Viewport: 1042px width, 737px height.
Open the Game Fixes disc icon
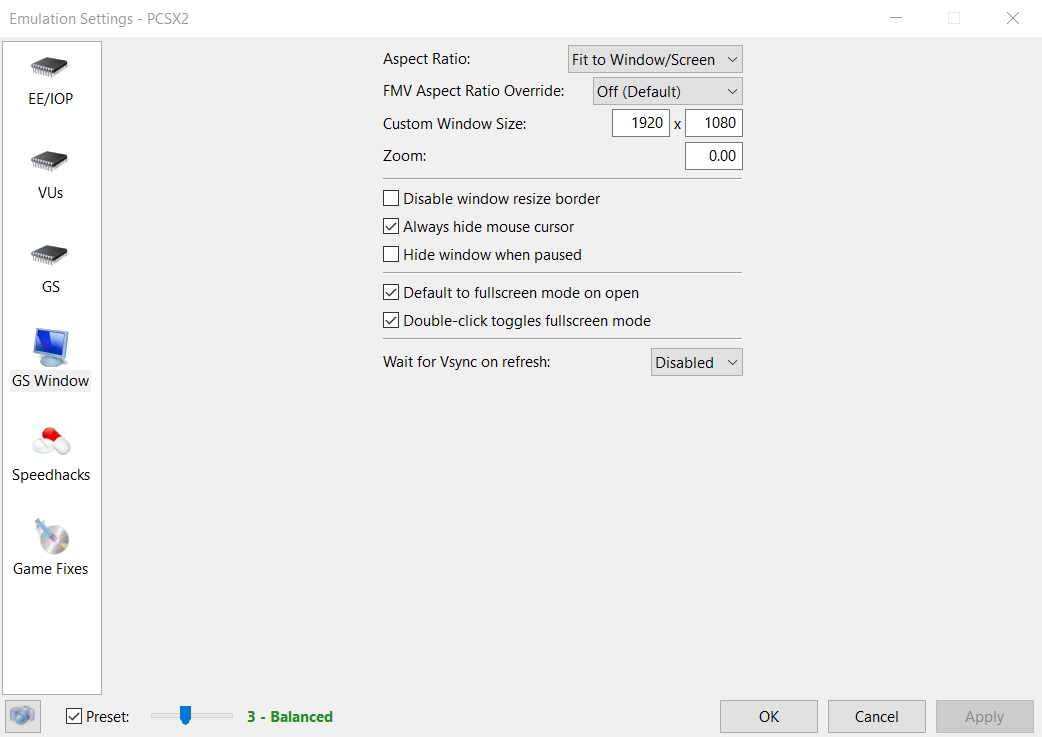pos(51,537)
